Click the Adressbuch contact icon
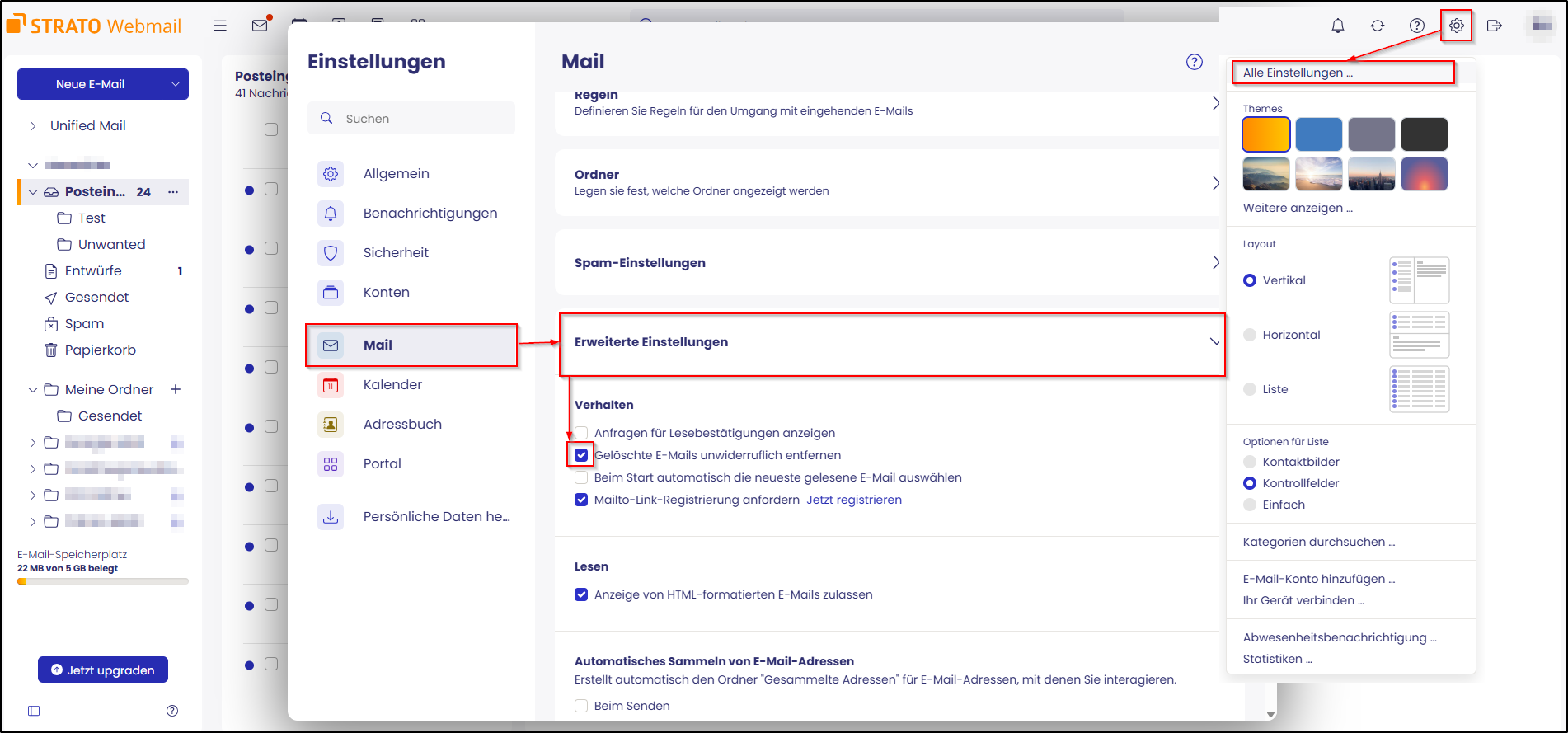Screen dimensions: 1568x733 (x=331, y=425)
